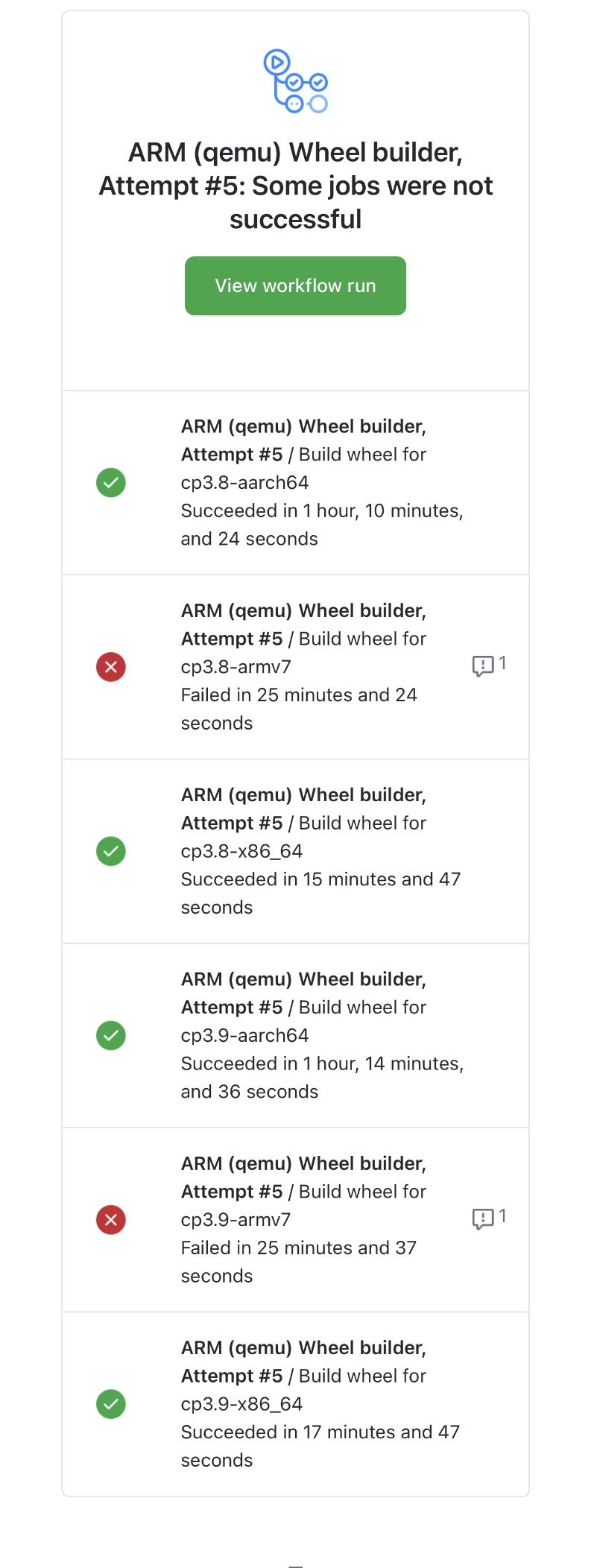594x1568 pixels.
Task: Click green success icon for cp3.9-x86_64
Action: tap(111, 1404)
